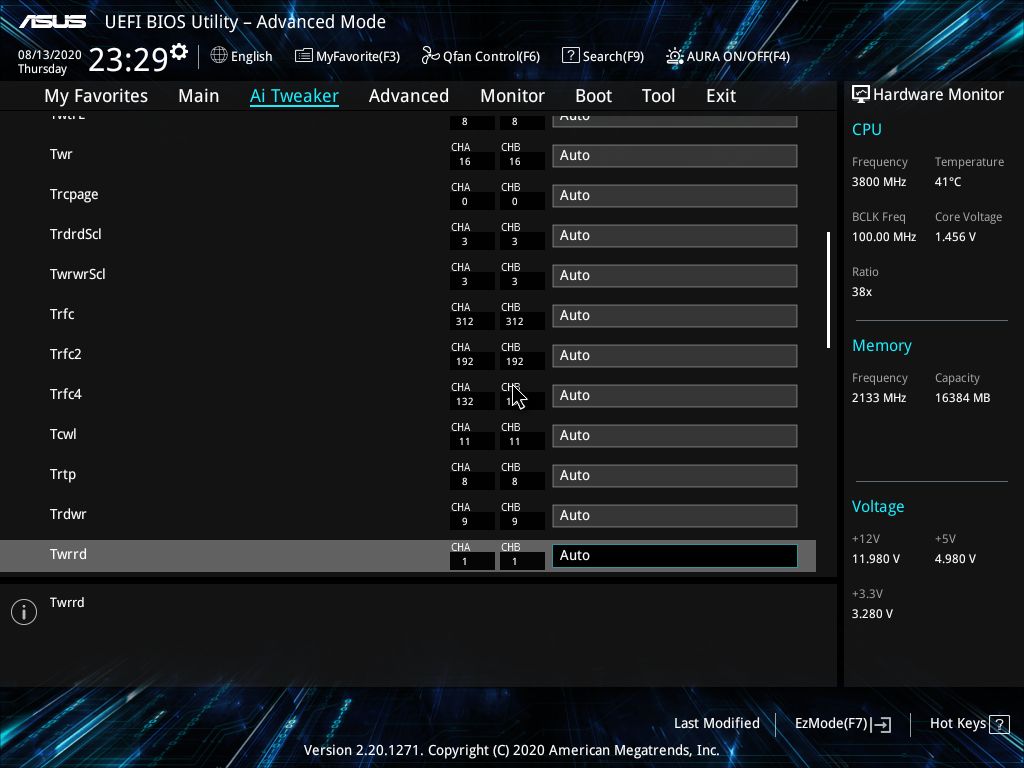
Task: Open the TwrwrScl Auto value field
Action: pyautogui.click(x=675, y=275)
